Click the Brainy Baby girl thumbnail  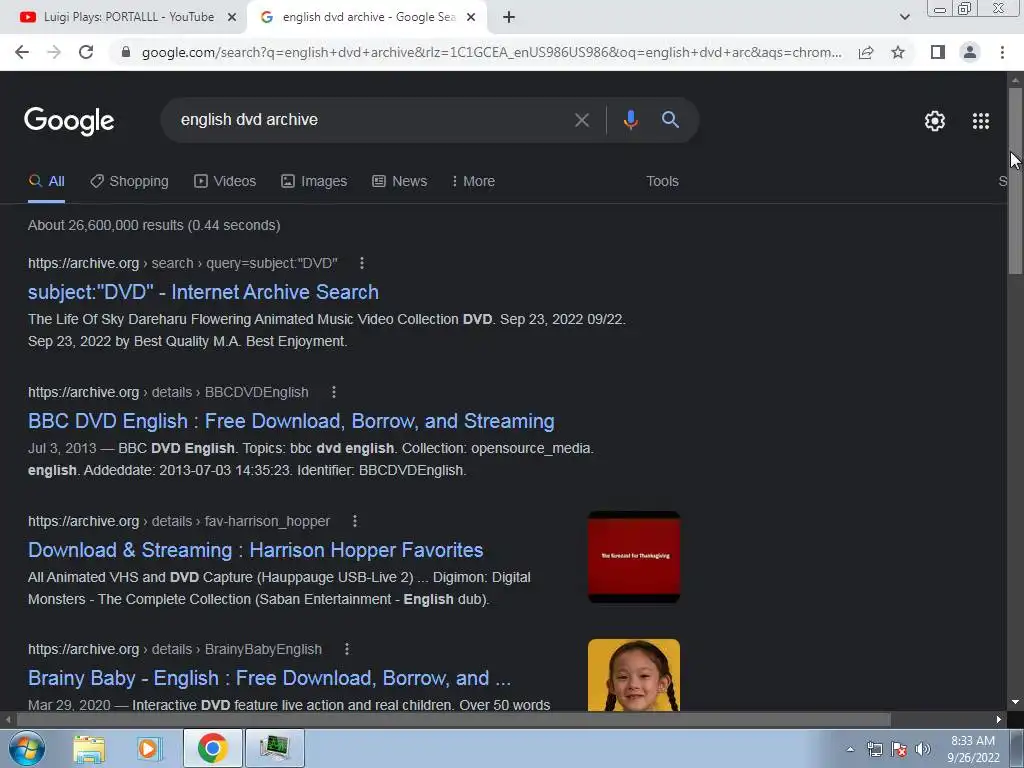click(x=633, y=675)
